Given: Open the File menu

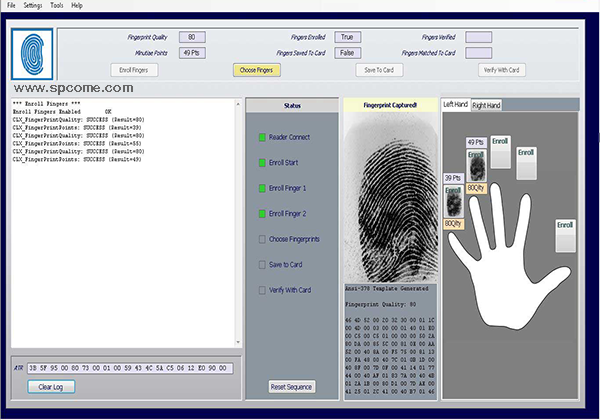Looking at the screenshot, I should (10, 5).
